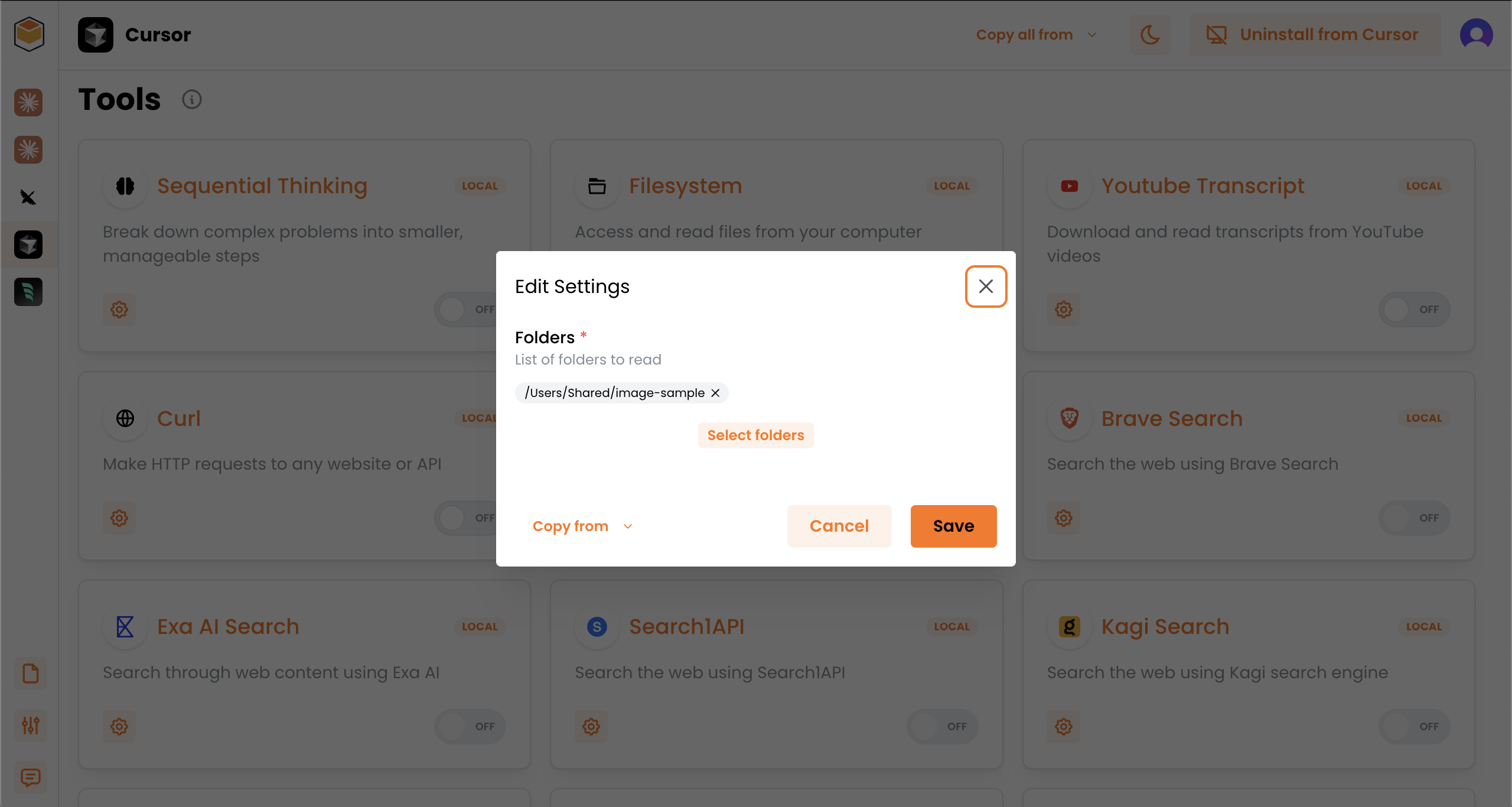
Task: Open chat feedback icon in sidebar
Action: coord(30,777)
